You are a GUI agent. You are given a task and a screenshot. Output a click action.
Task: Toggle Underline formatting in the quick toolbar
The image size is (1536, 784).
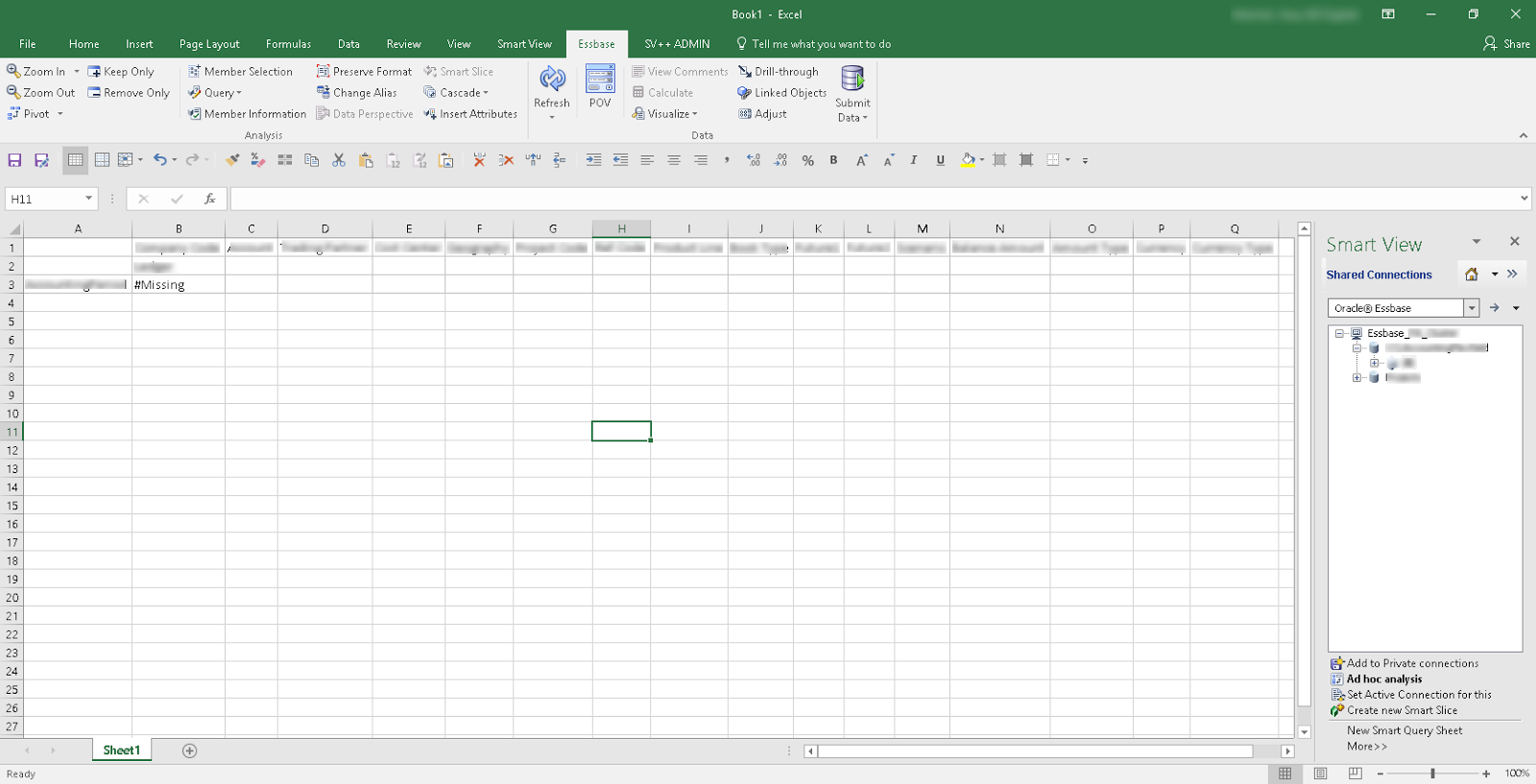coord(940,160)
